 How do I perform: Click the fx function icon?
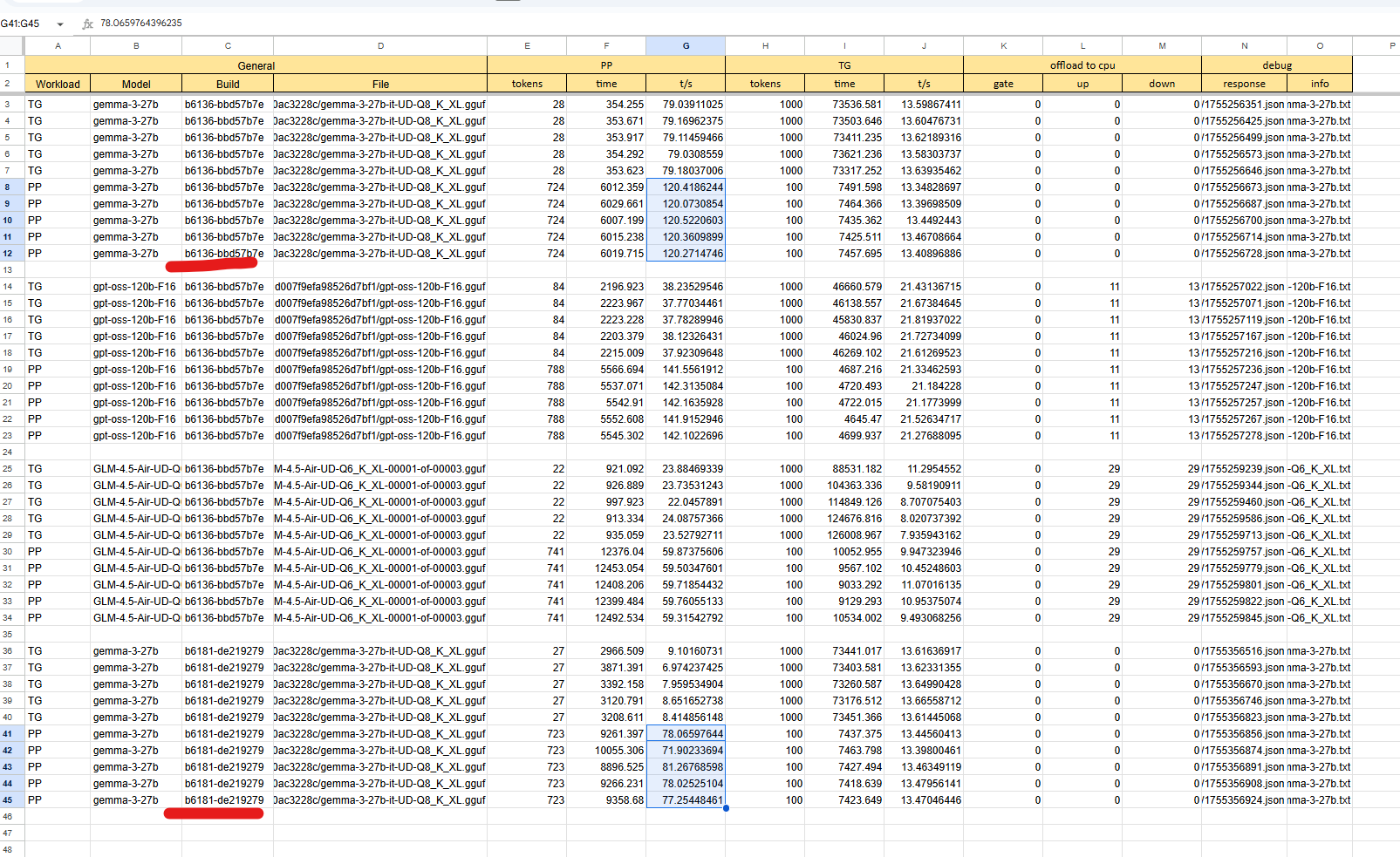[x=87, y=24]
